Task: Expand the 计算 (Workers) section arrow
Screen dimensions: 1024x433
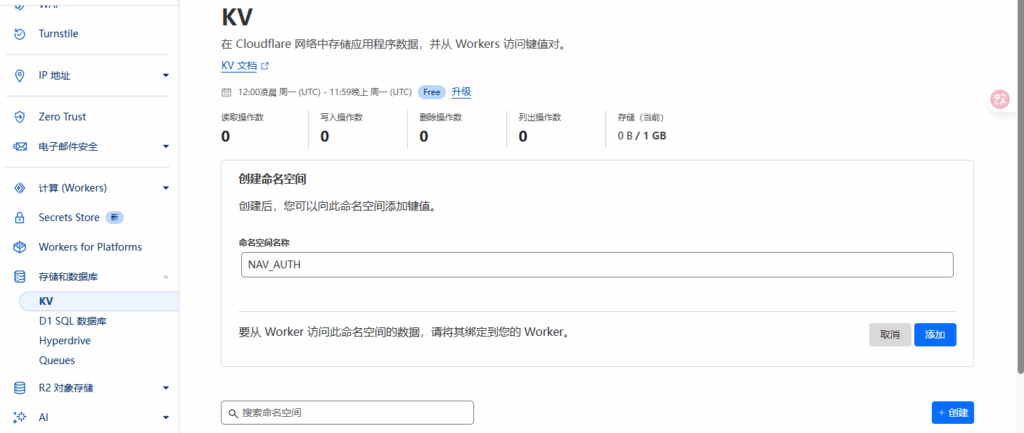Action: pos(166,188)
